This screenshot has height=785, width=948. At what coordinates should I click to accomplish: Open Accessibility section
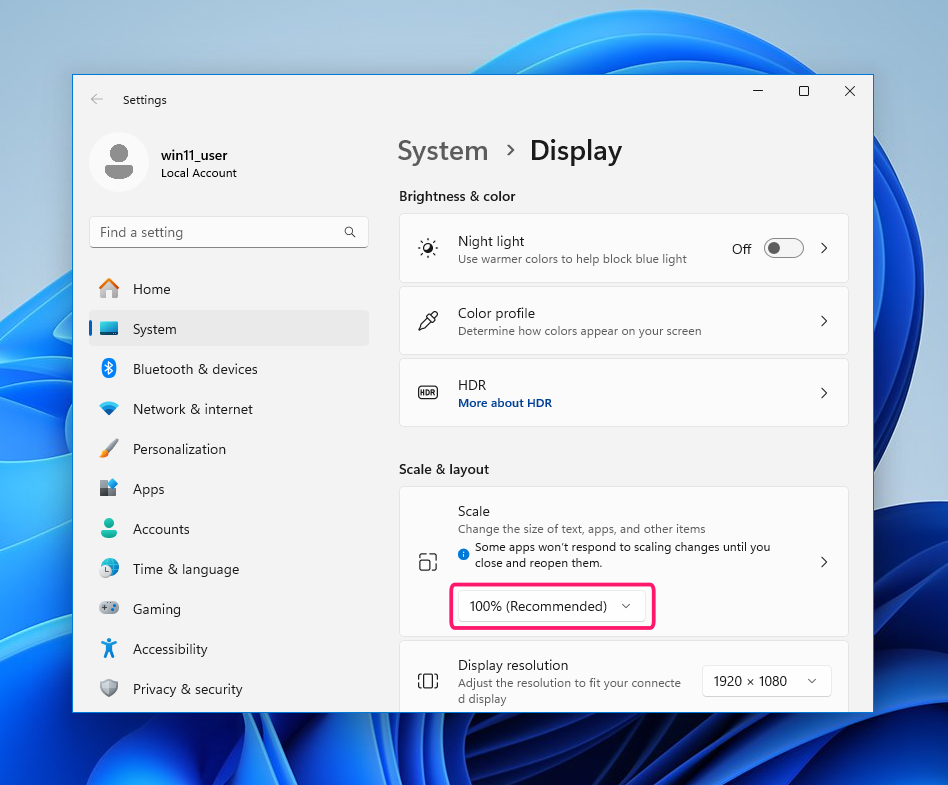tap(229, 648)
